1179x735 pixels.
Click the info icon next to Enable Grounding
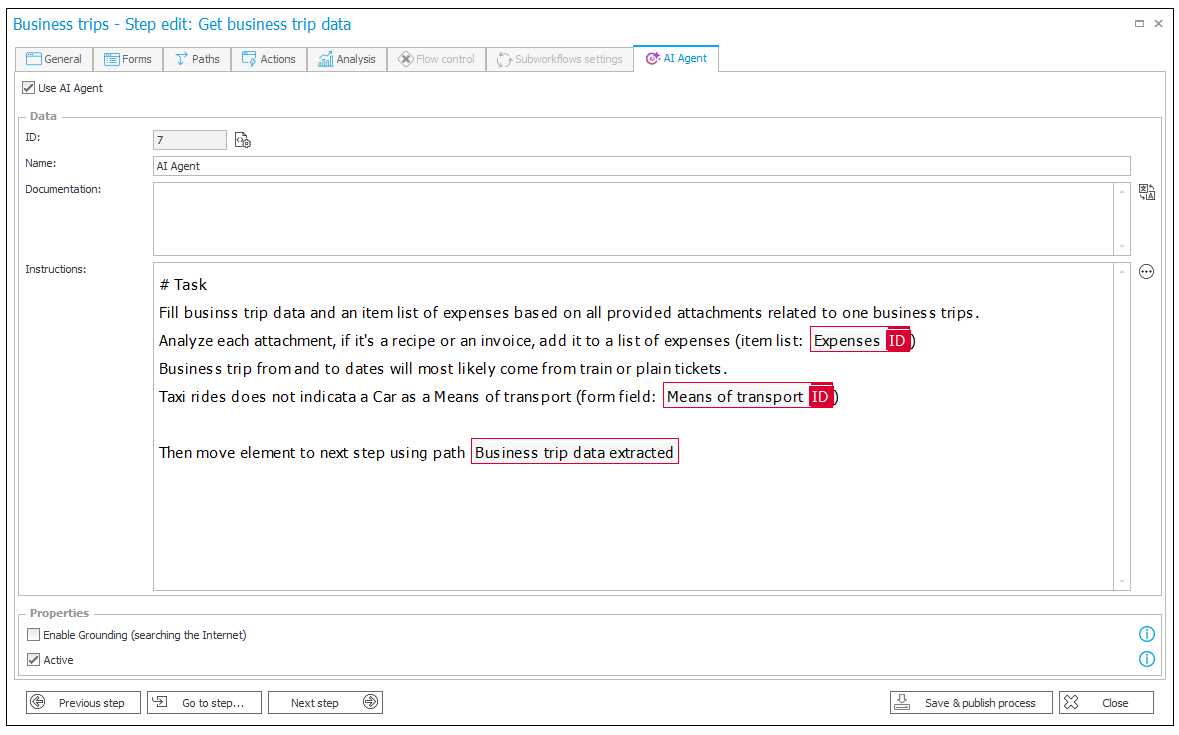1147,634
